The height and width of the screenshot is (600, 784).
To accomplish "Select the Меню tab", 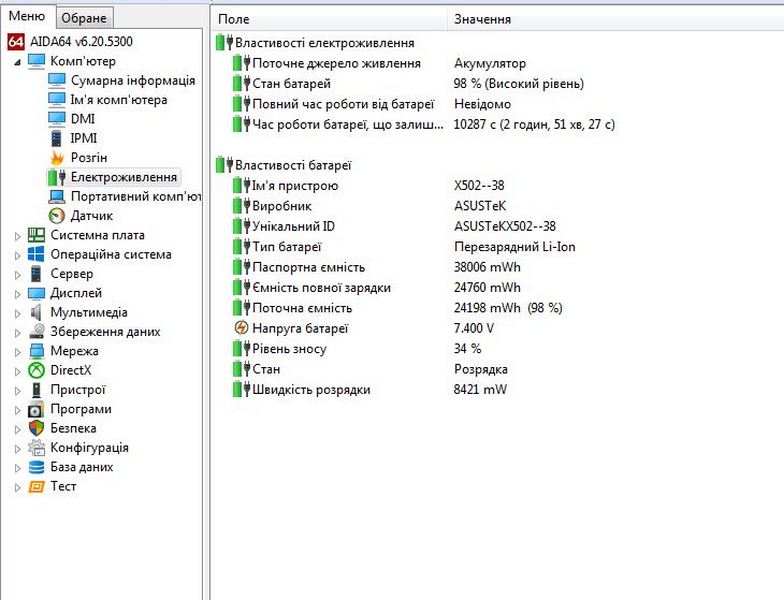I will (26, 17).
